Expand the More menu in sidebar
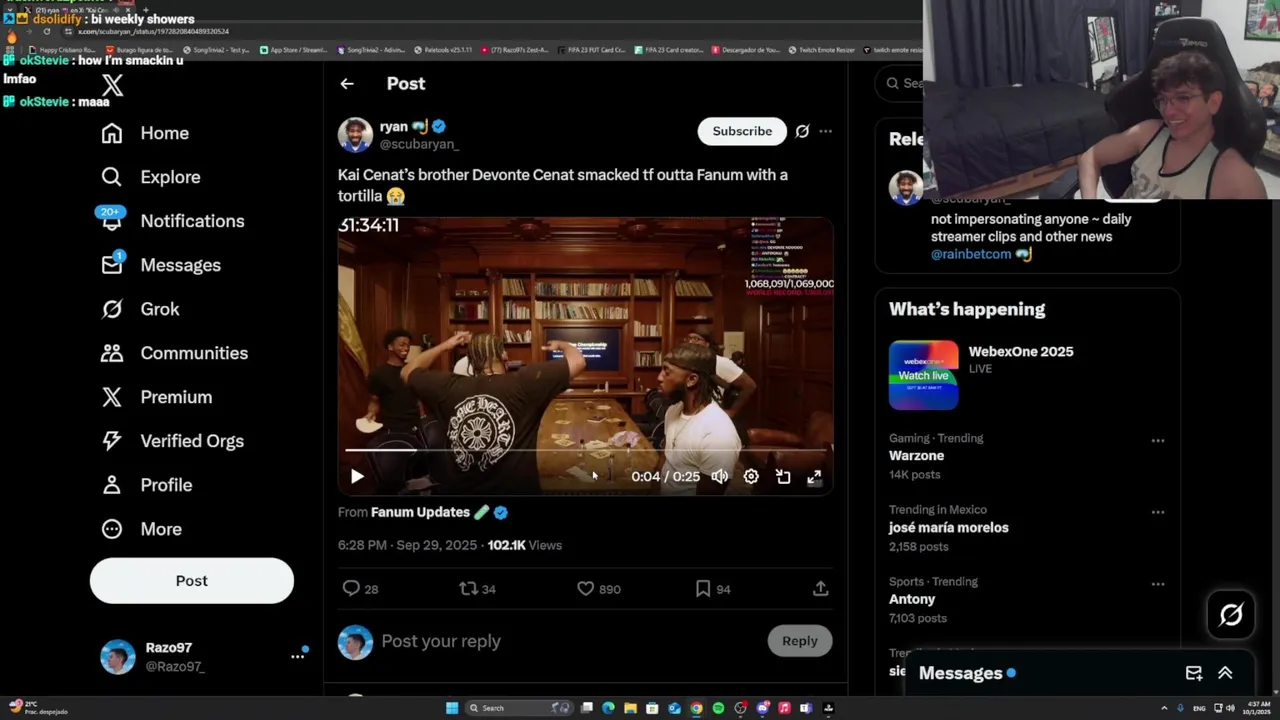 point(141,529)
